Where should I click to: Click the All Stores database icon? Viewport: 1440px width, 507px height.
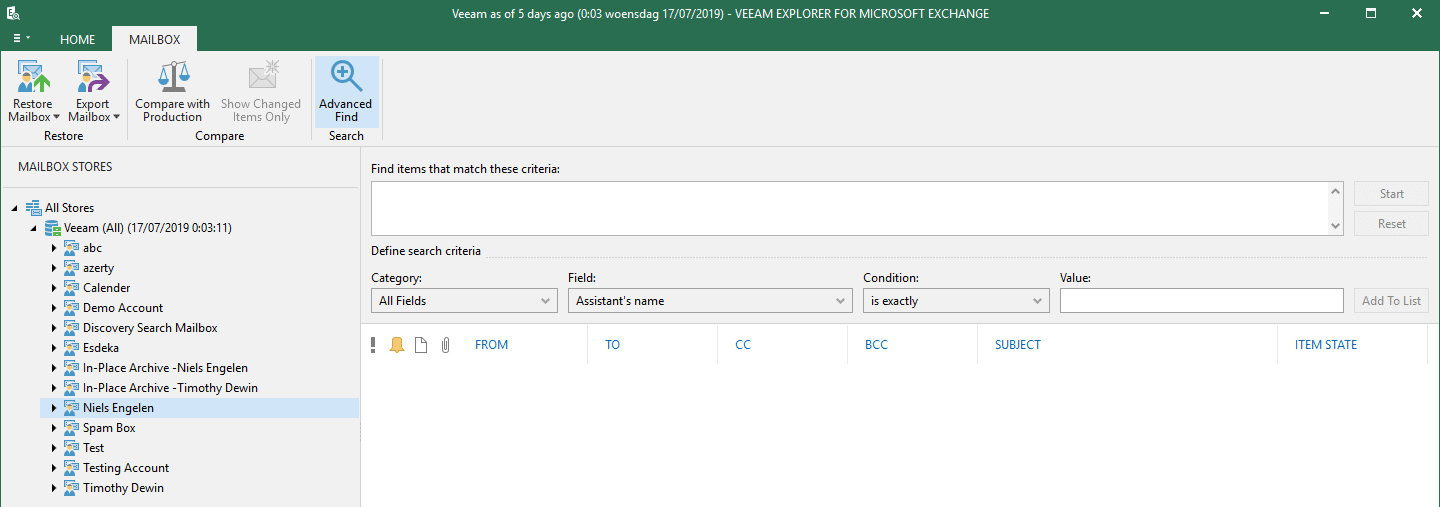click(34, 208)
